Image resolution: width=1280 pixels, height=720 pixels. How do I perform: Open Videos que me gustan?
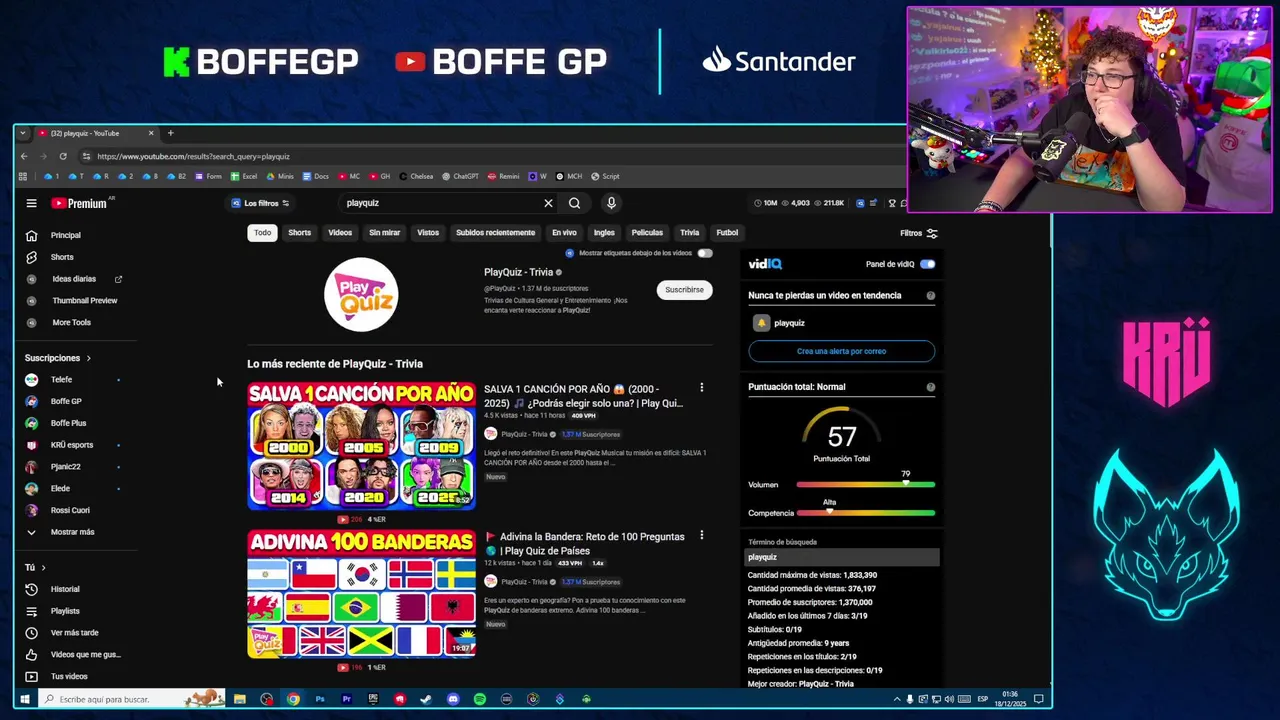pyautogui.click(x=85, y=655)
